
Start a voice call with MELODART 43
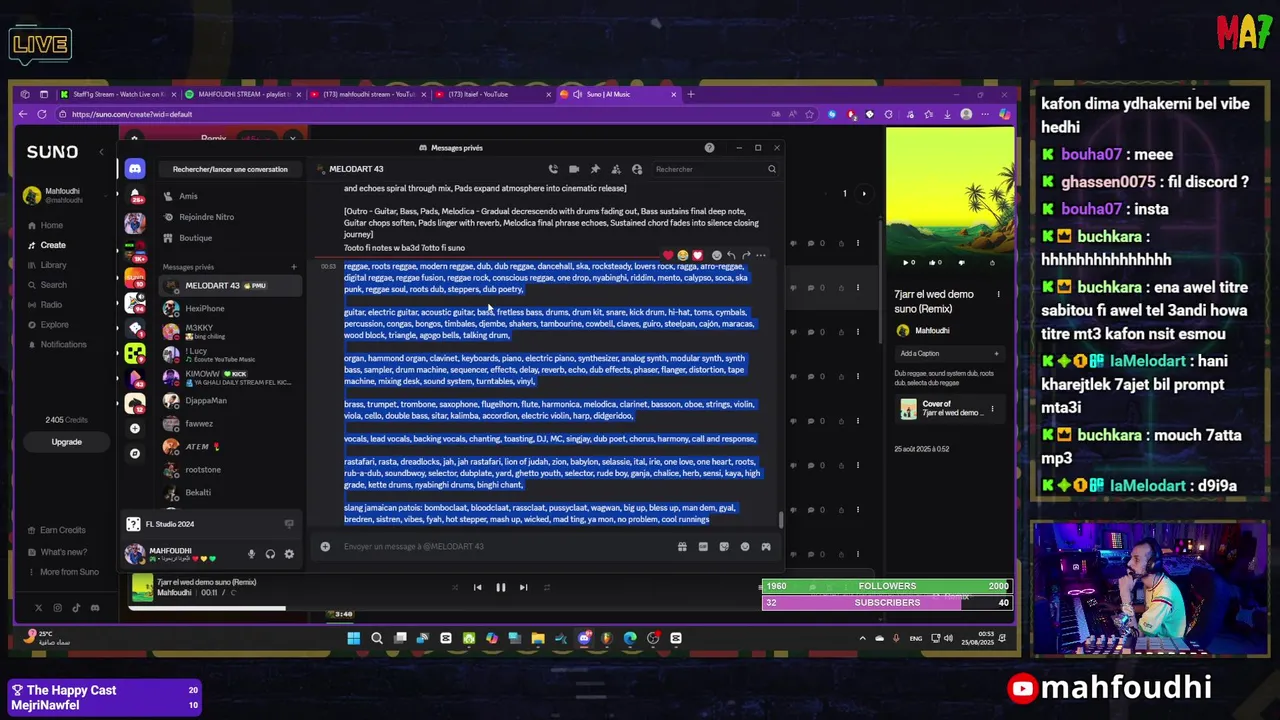[x=553, y=169]
